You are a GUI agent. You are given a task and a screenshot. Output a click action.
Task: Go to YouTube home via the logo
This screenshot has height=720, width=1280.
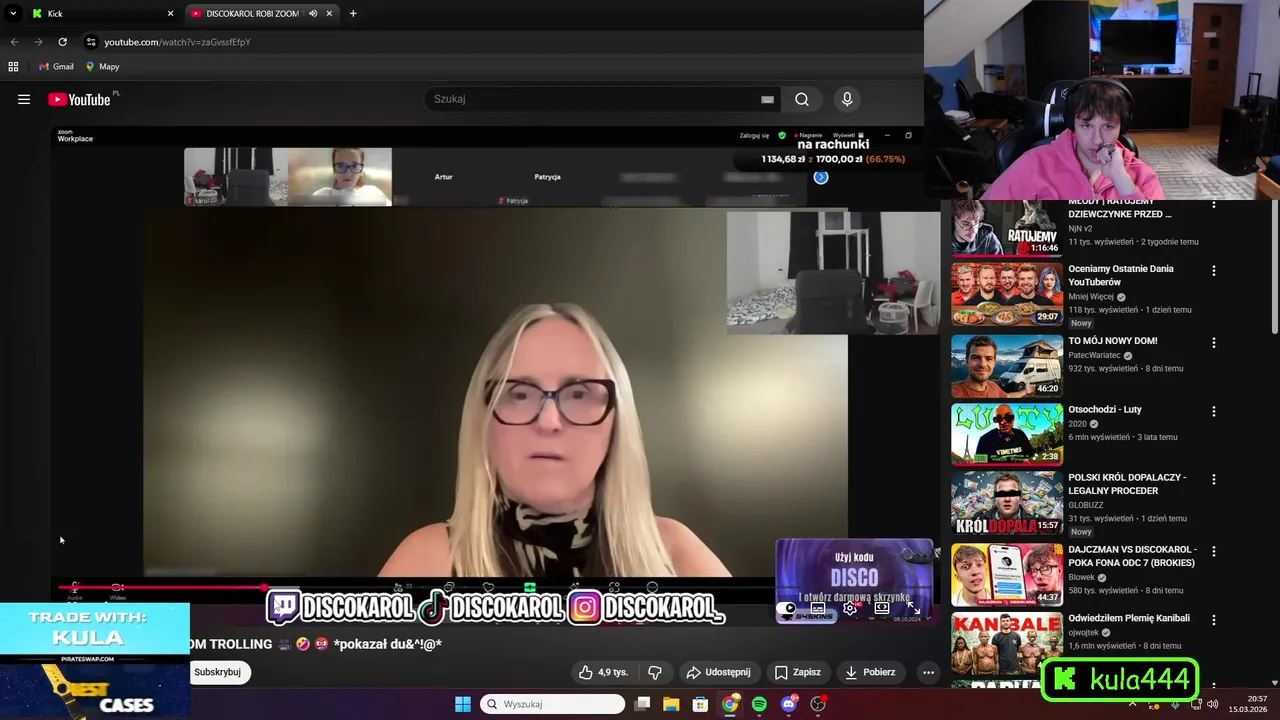[79, 99]
